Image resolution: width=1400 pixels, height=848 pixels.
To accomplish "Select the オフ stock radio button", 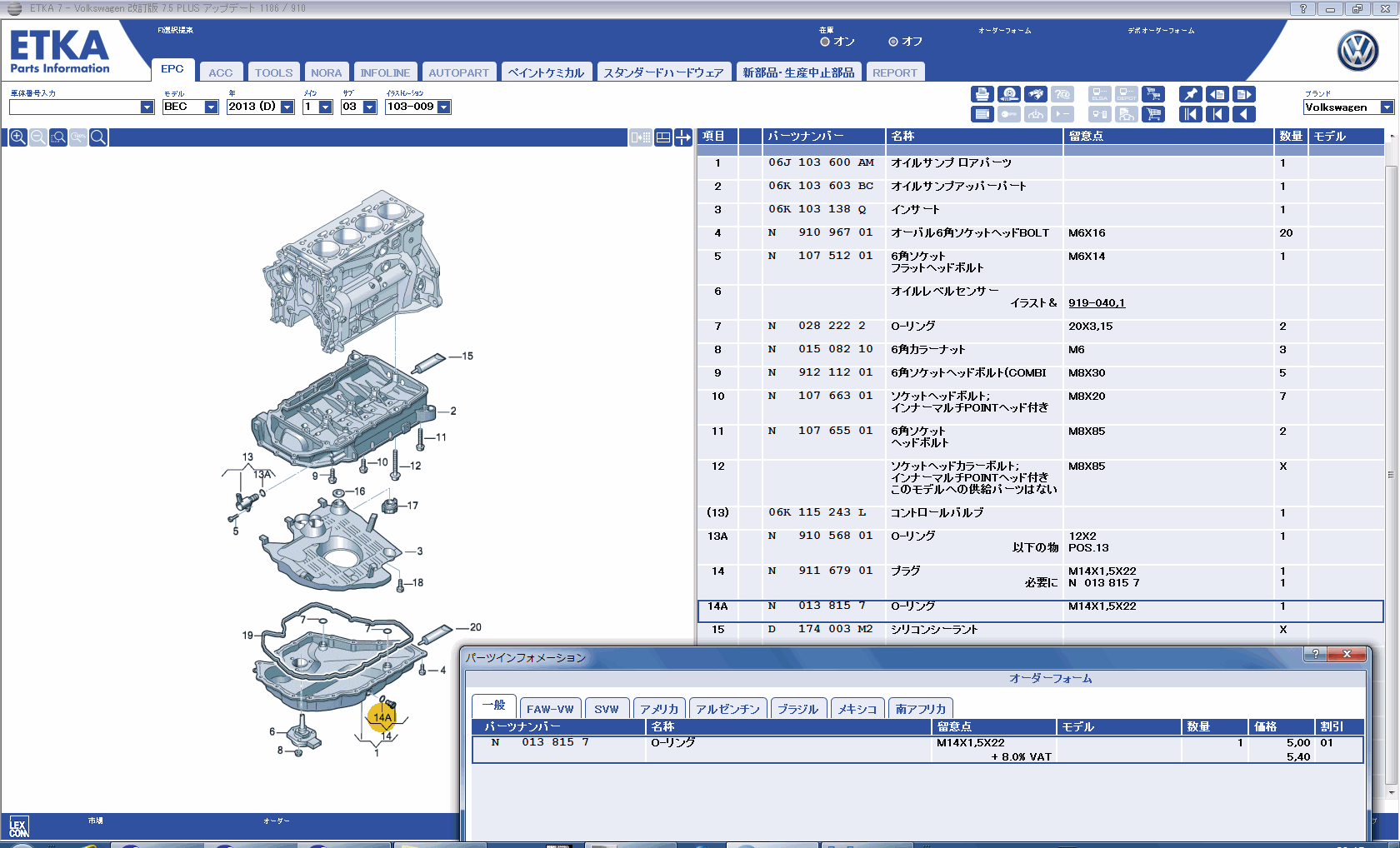I will pyautogui.click(x=893, y=42).
